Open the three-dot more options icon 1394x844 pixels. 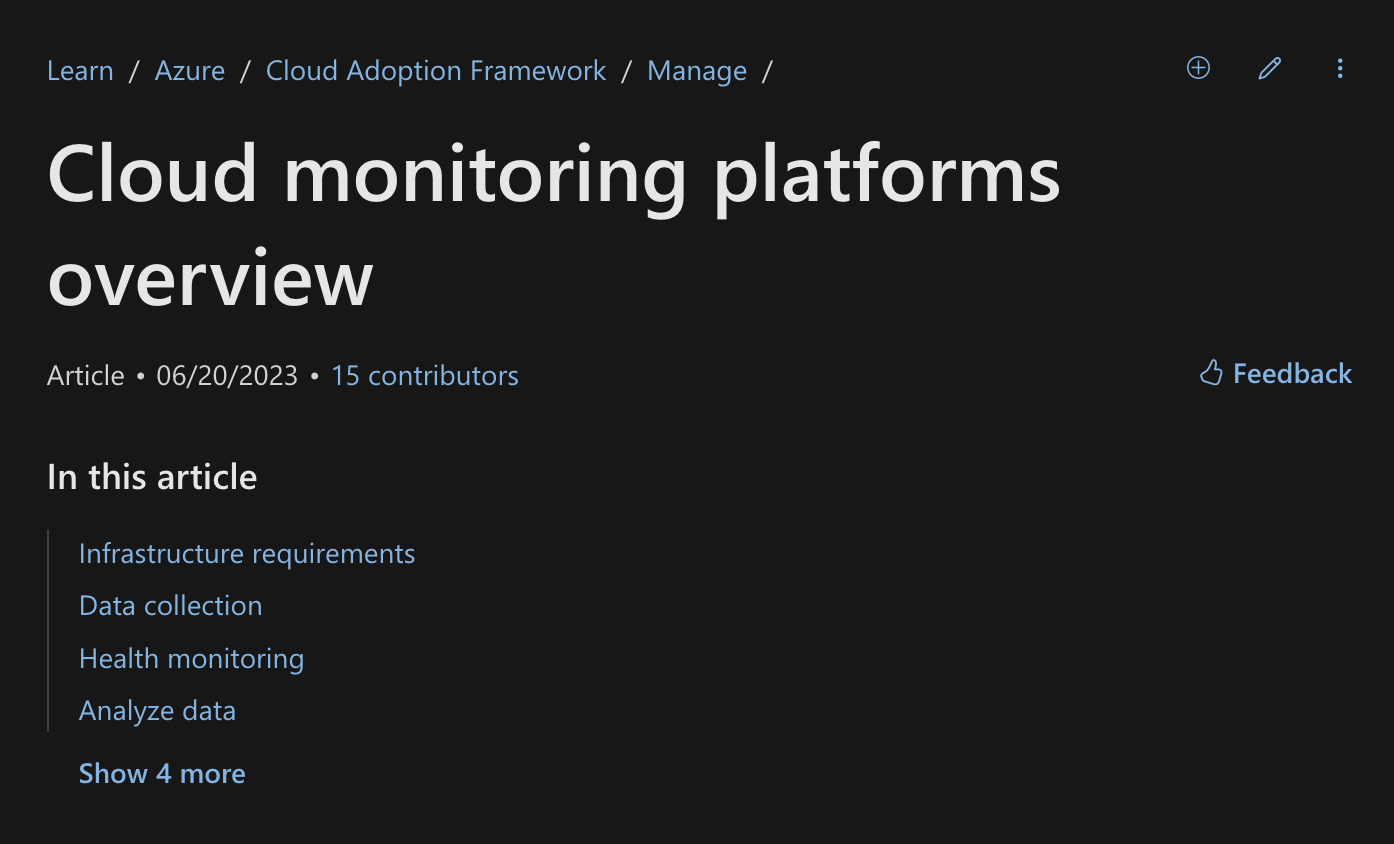click(x=1340, y=68)
